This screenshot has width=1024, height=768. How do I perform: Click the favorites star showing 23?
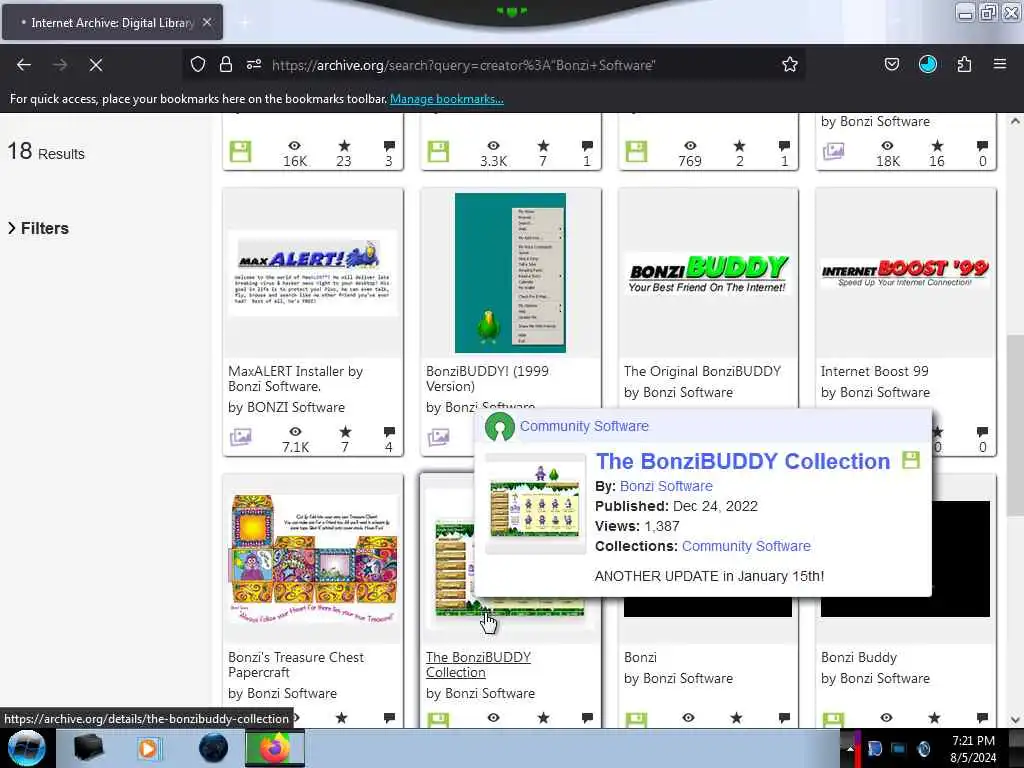[x=344, y=146]
